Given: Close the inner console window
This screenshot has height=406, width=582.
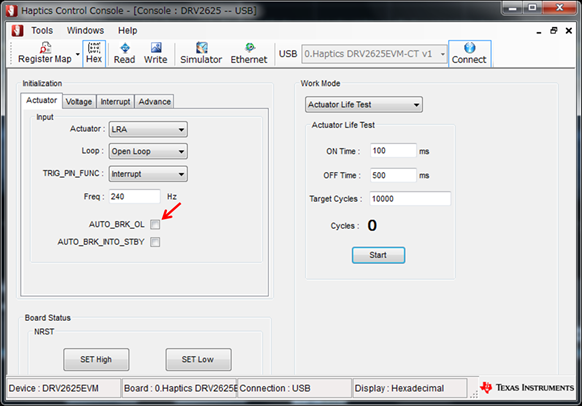Looking at the screenshot, I should pos(569,30).
